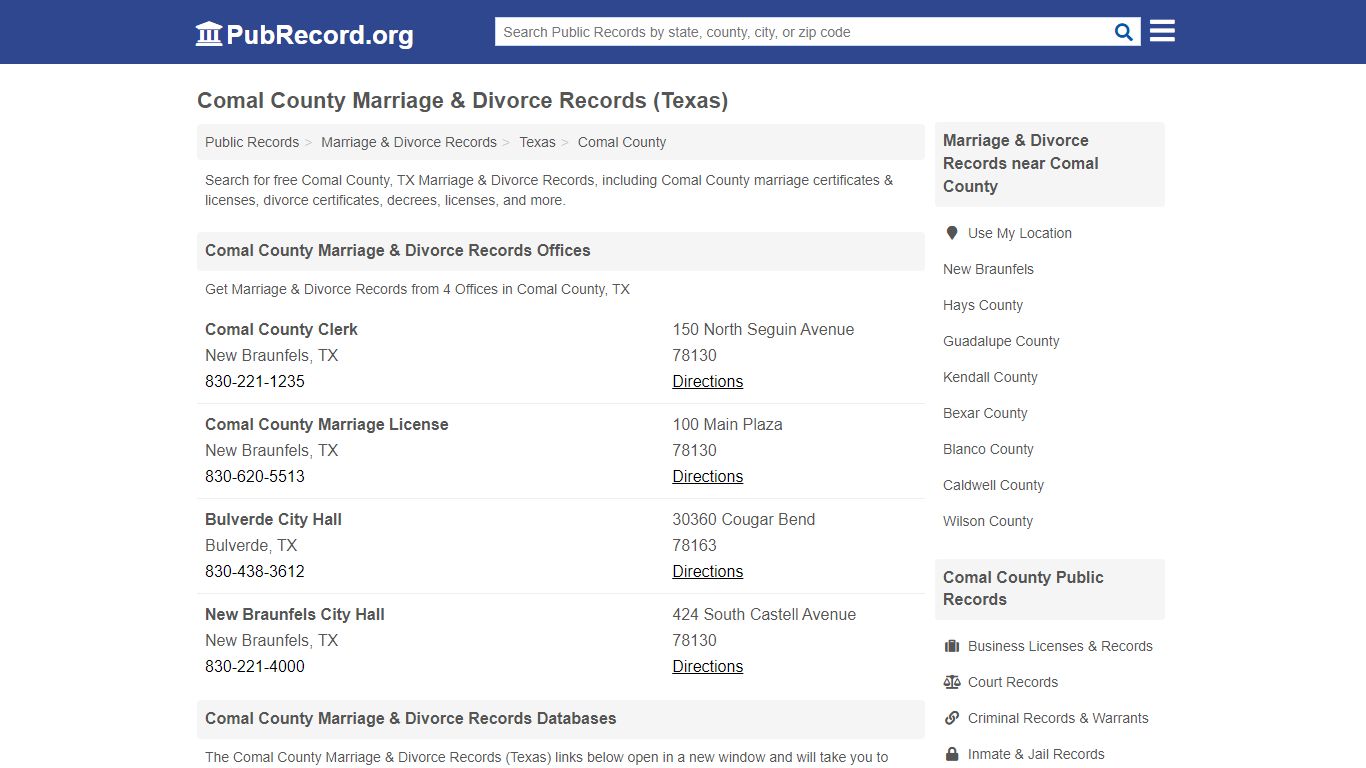Click the page heading Comal County Marriage & Divorce Records
The image size is (1366, 768).
click(462, 100)
